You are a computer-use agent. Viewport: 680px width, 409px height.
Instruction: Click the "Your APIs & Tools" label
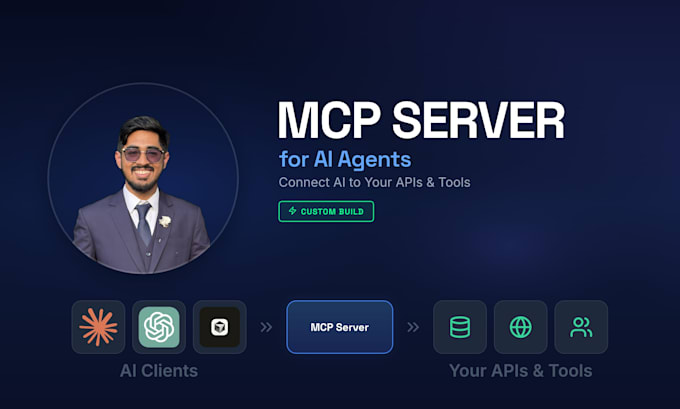(520, 371)
